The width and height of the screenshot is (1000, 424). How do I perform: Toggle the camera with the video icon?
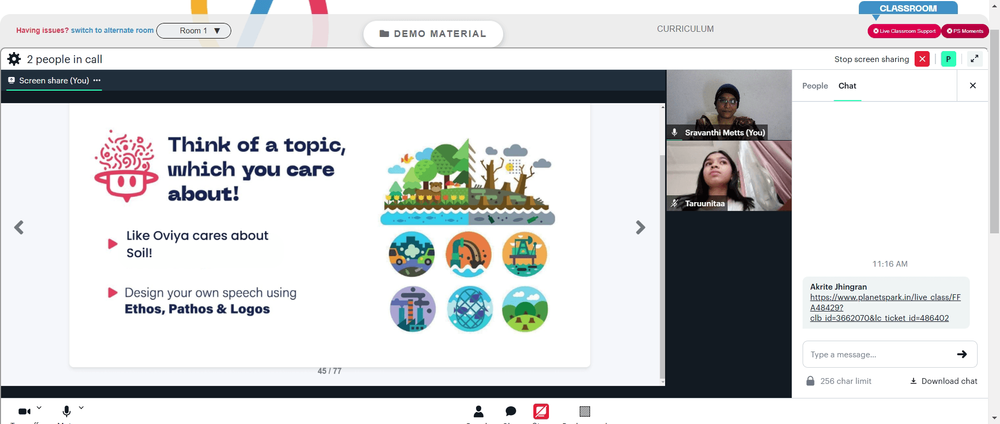pos(24,411)
